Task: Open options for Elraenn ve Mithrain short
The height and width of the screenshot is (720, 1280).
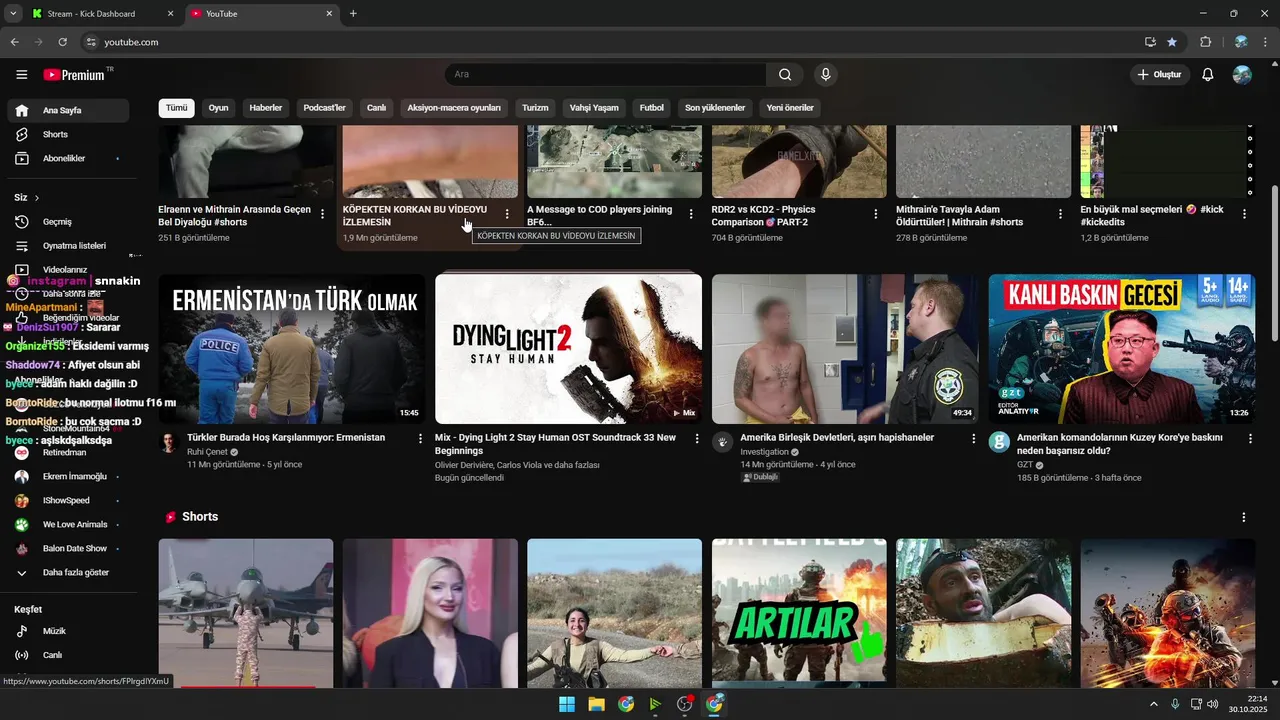Action: pos(322,214)
